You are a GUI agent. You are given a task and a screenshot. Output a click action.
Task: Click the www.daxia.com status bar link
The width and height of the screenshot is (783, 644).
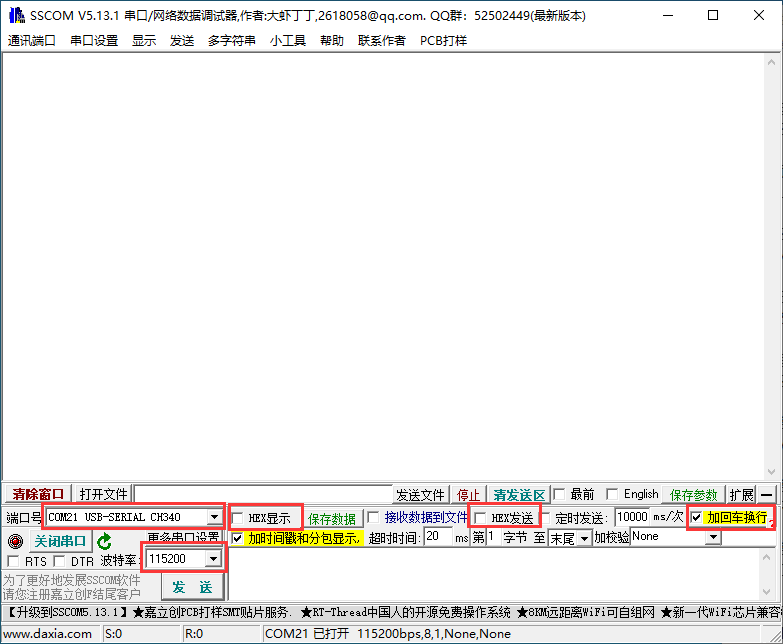[x=47, y=634]
